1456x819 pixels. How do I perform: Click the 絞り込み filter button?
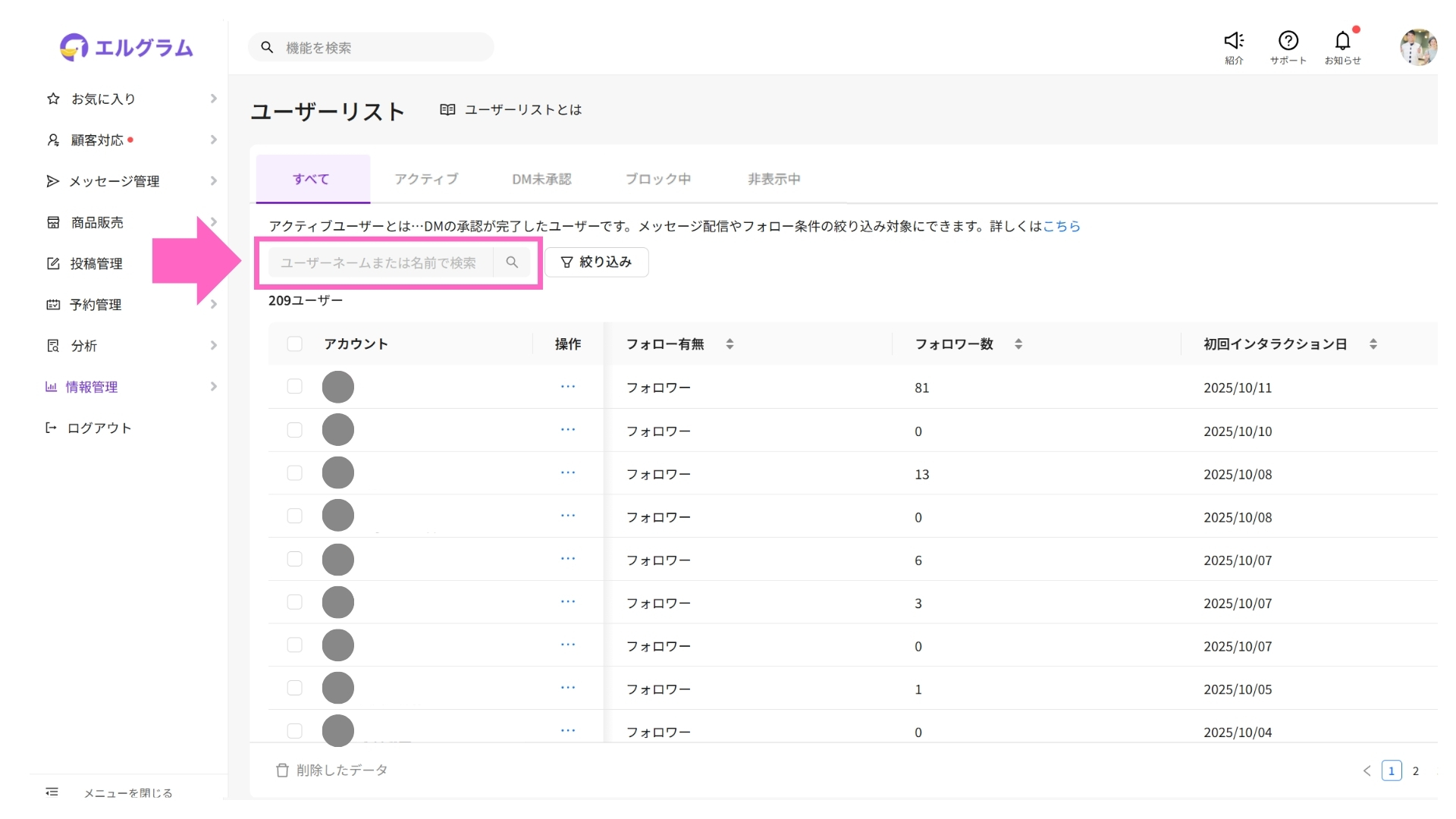point(596,262)
